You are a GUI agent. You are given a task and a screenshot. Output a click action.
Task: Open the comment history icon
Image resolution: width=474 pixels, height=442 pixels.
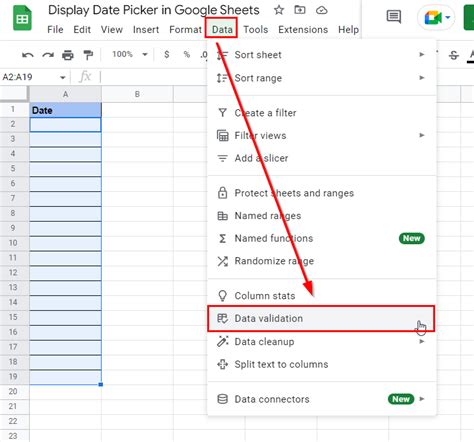pos(394,16)
